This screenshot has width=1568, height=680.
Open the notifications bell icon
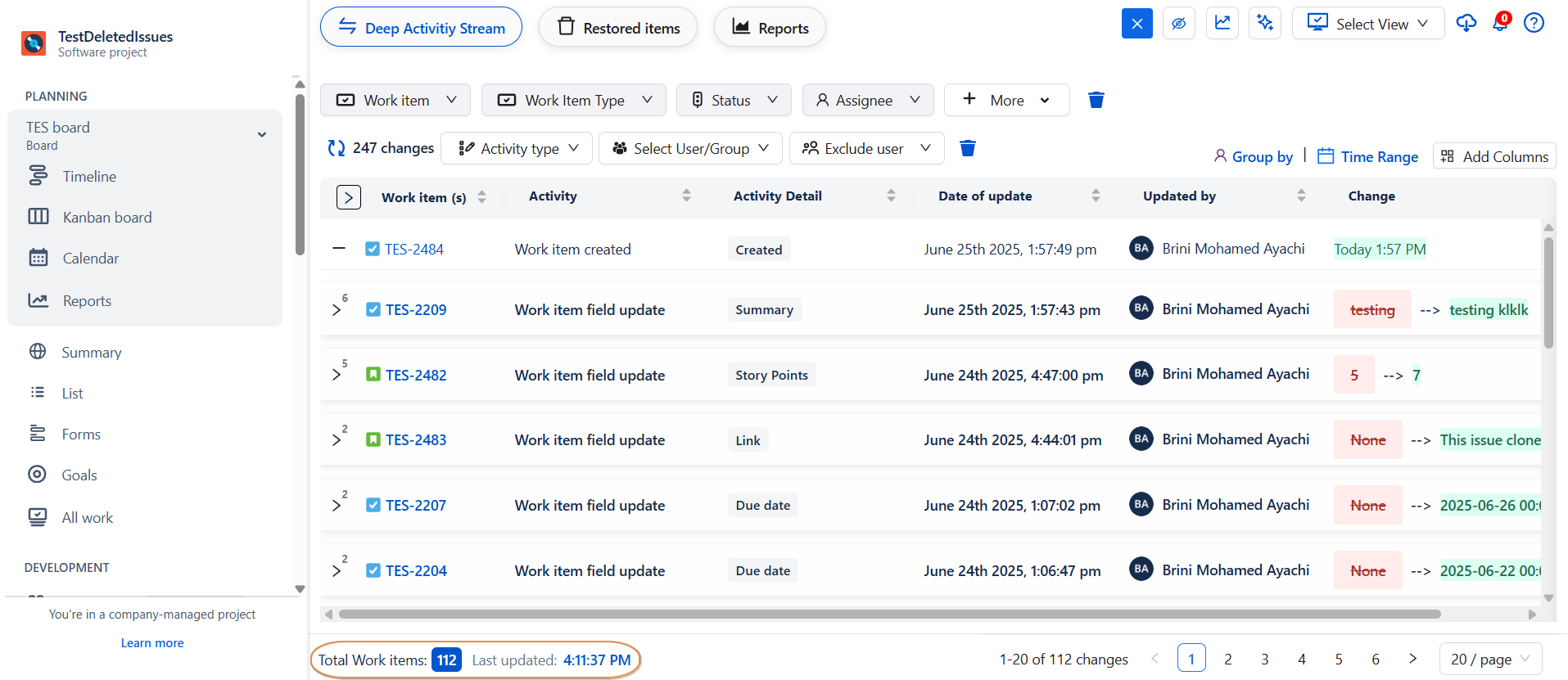[x=1500, y=24]
